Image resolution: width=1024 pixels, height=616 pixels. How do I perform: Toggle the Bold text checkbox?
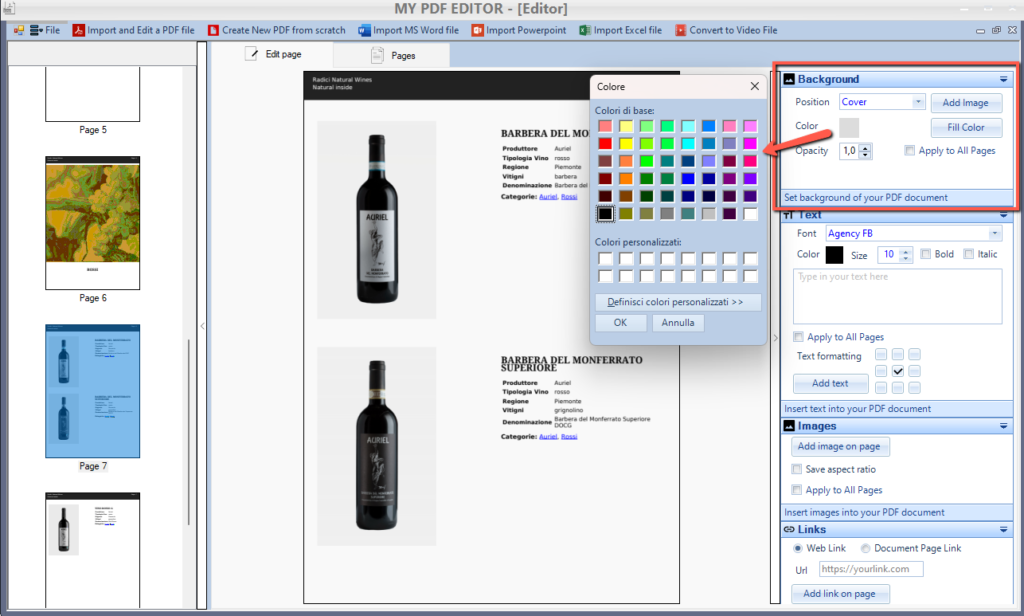click(926, 254)
